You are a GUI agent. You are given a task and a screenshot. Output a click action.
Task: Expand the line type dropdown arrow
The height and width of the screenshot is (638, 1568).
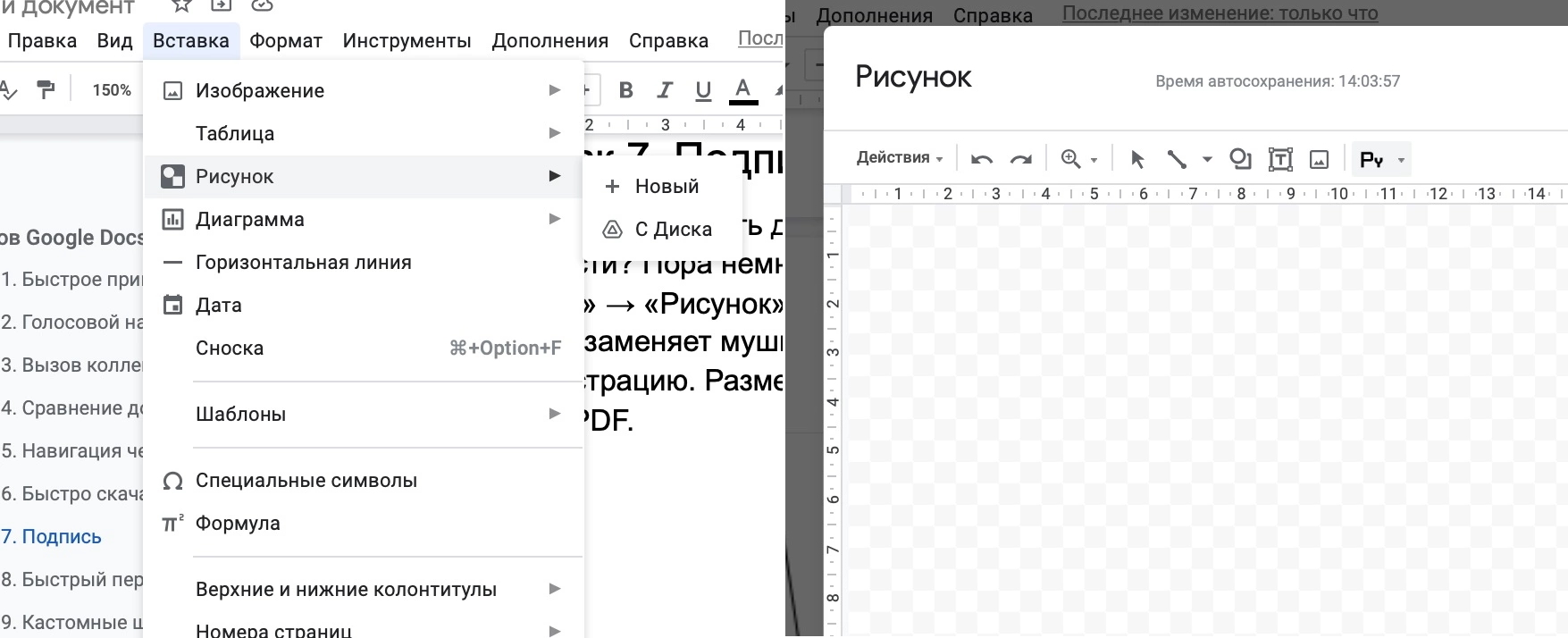click(x=1207, y=159)
